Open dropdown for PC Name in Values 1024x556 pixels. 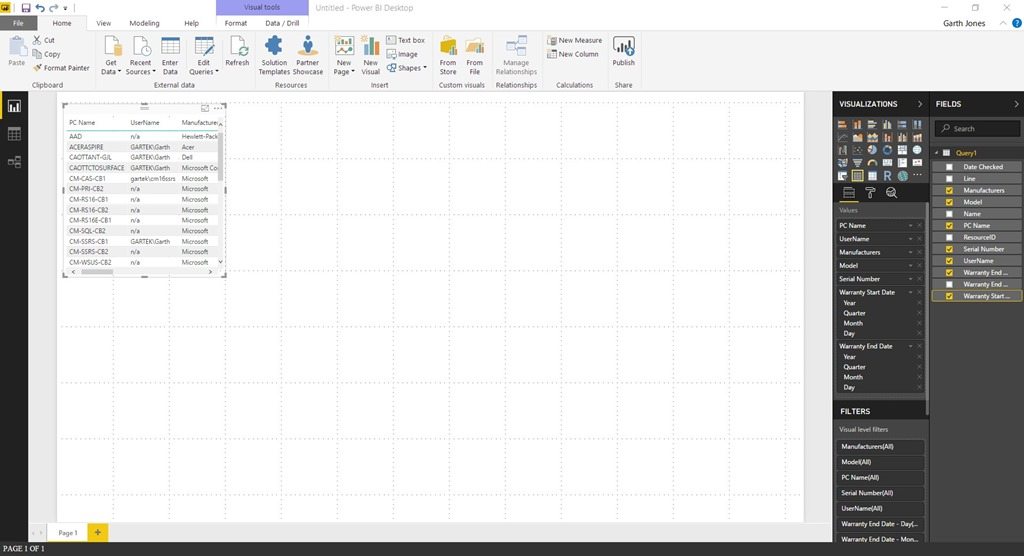click(910, 225)
